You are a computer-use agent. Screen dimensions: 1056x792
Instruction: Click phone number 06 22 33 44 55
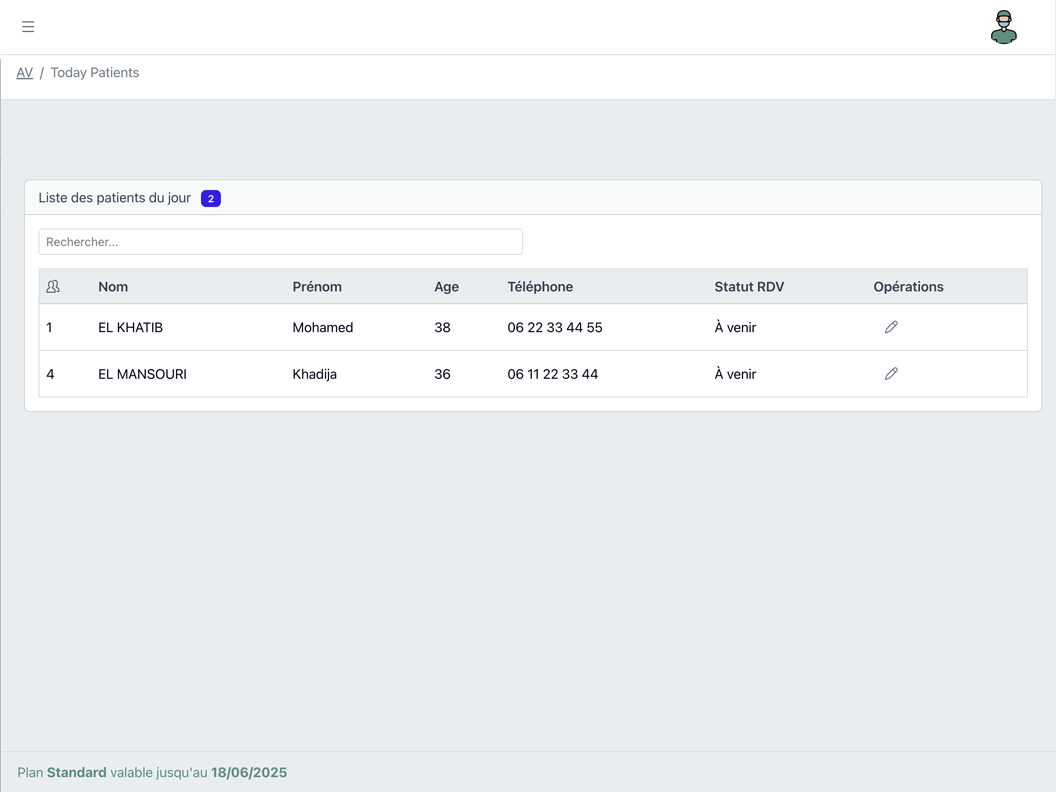pyautogui.click(x=554, y=328)
